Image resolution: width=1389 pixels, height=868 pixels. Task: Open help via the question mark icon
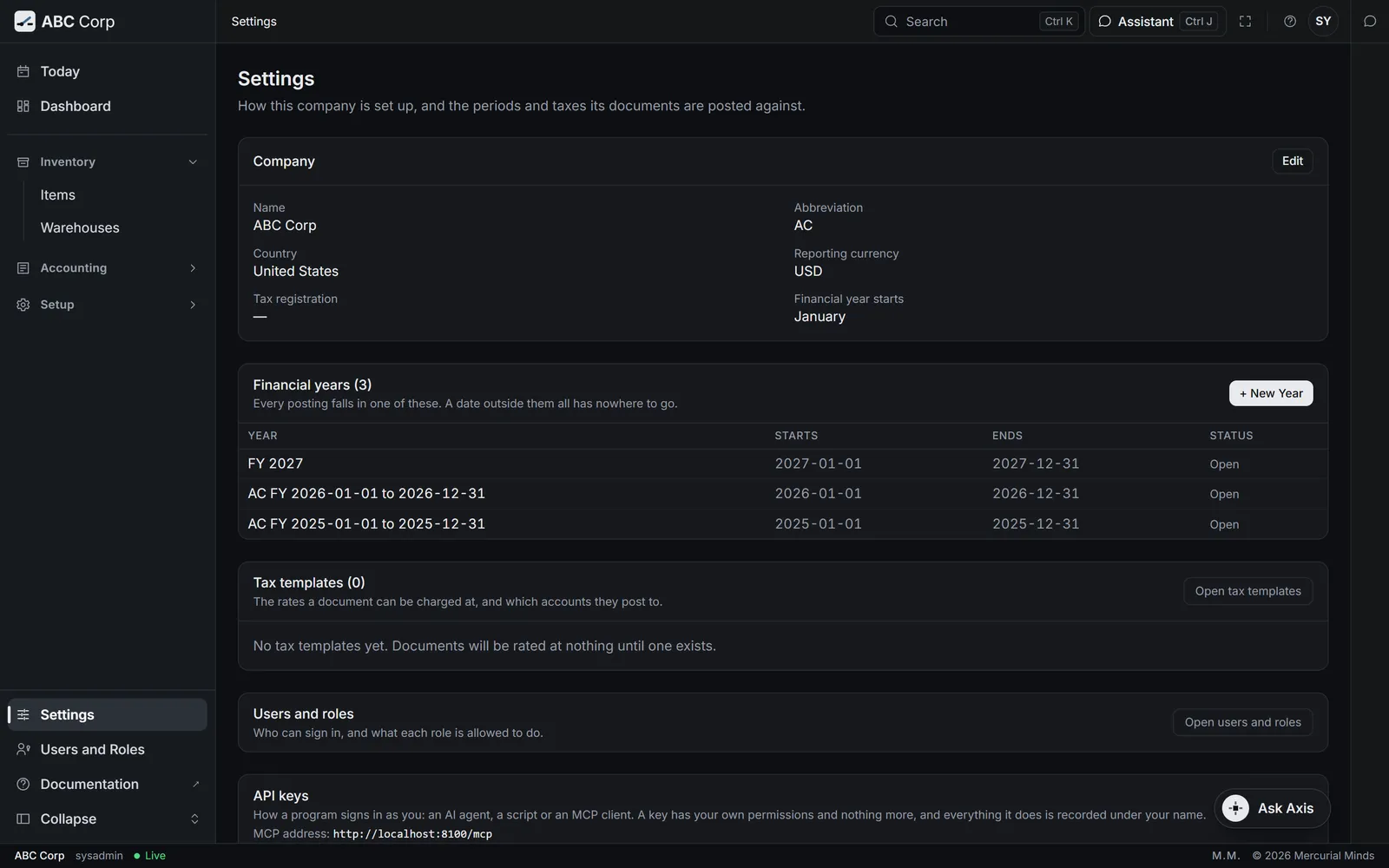coord(1290,22)
